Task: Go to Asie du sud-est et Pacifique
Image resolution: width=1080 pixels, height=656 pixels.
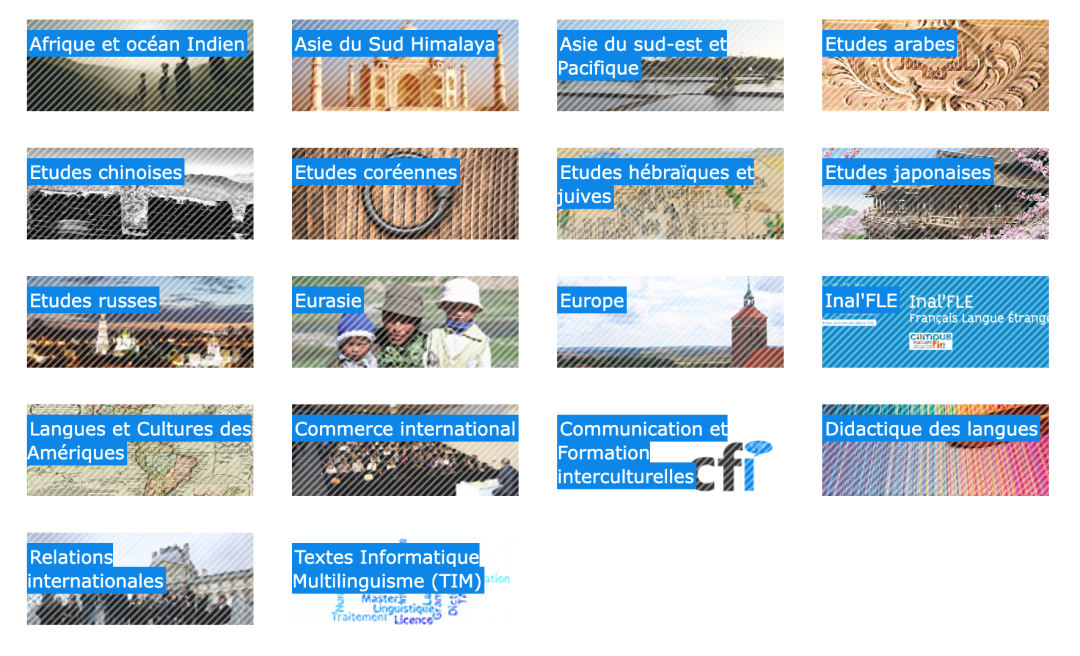Action: (670, 65)
